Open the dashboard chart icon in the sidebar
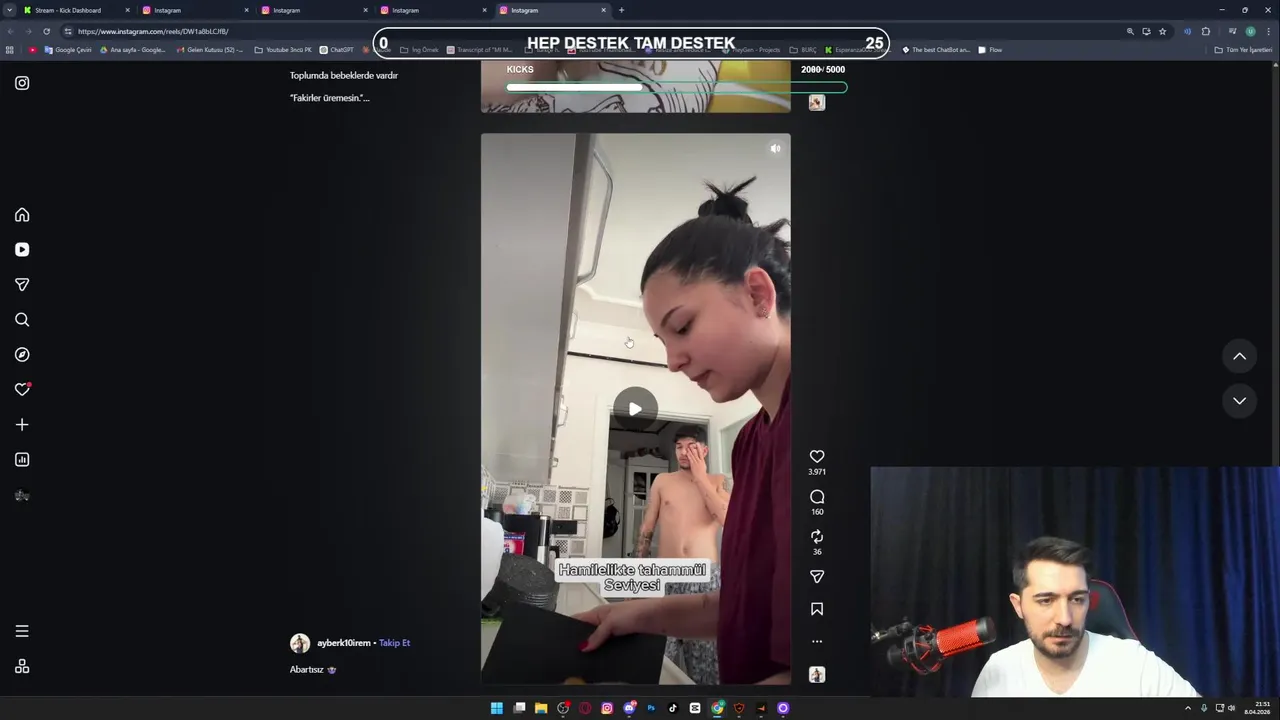The width and height of the screenshot is (1280, 720). click(22, 460)
